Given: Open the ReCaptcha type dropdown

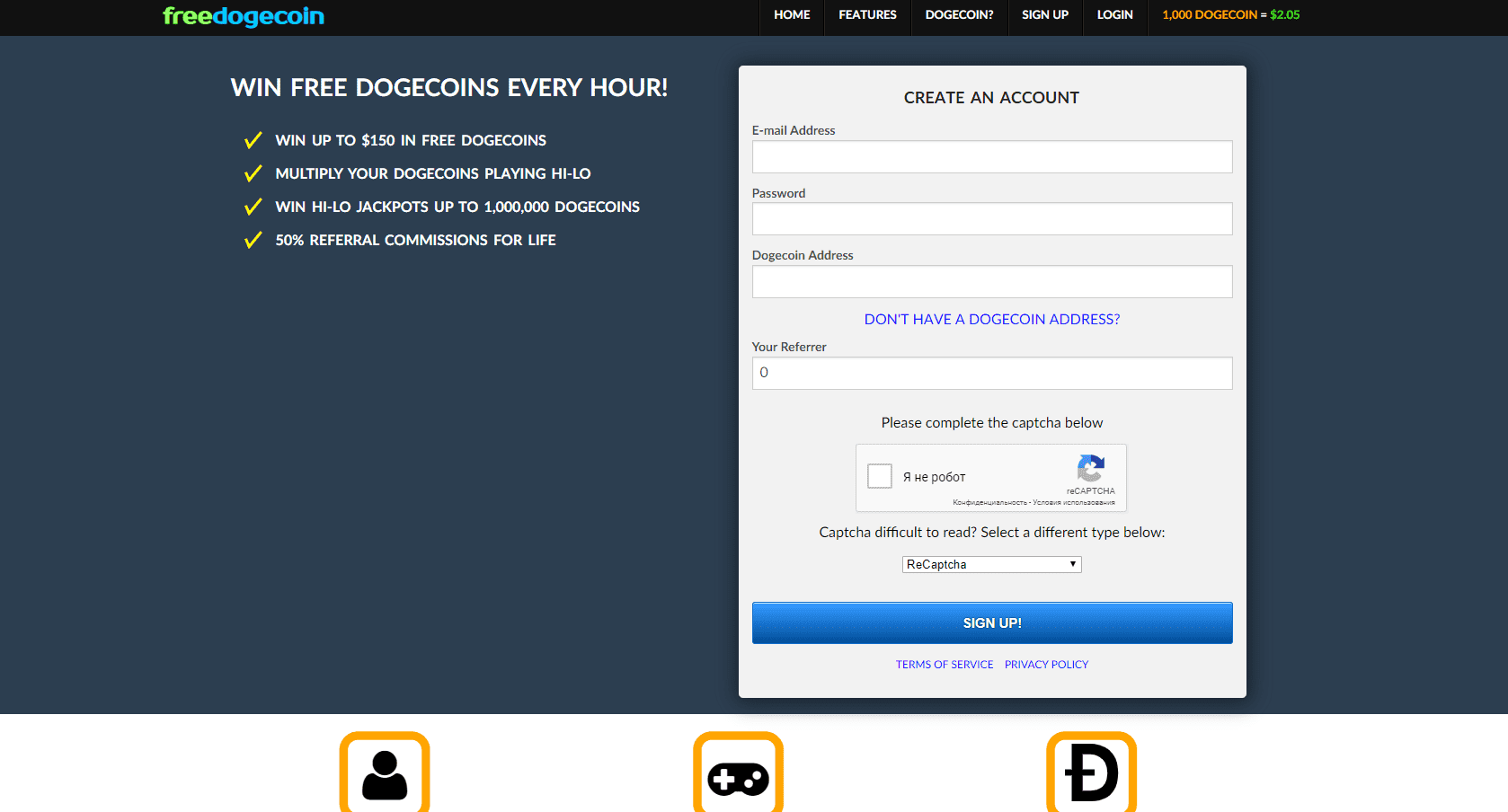Looking at the screenshot, I should click(x=991, y=564).
